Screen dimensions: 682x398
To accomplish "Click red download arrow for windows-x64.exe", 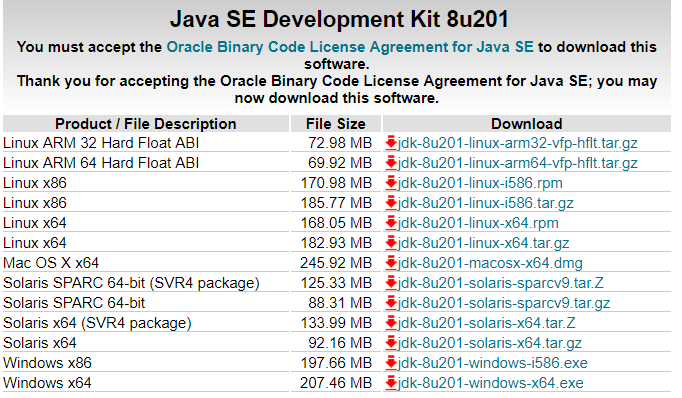I will coord(391,383).
